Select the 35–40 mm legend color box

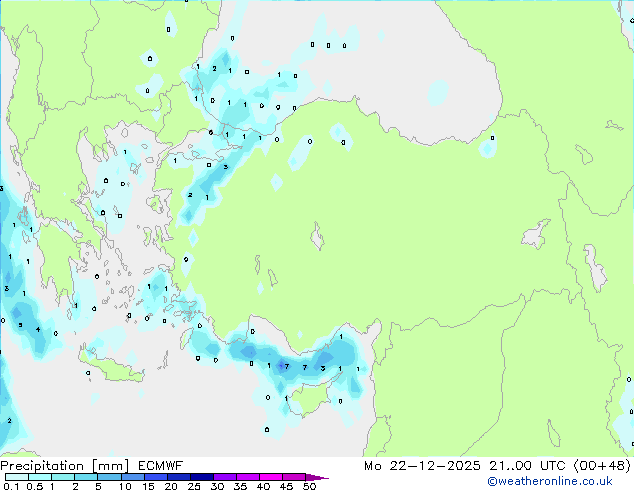pyautogui.click(x=247, y=477)
